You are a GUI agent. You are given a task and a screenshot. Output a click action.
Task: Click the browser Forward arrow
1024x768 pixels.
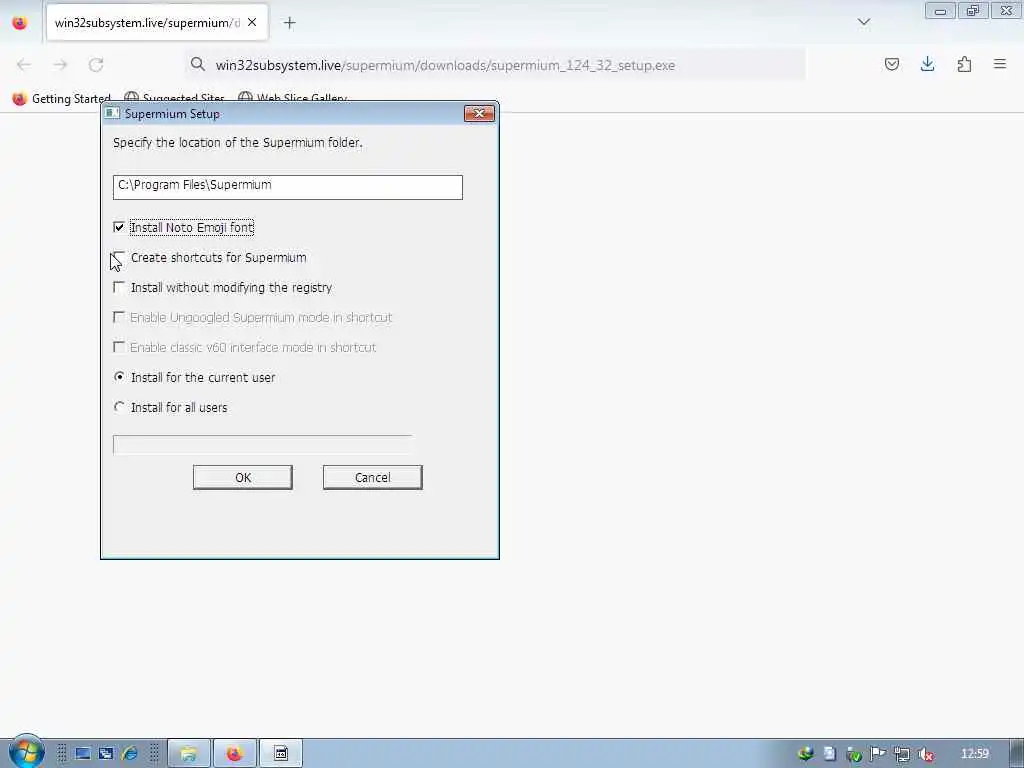point(60,65)
